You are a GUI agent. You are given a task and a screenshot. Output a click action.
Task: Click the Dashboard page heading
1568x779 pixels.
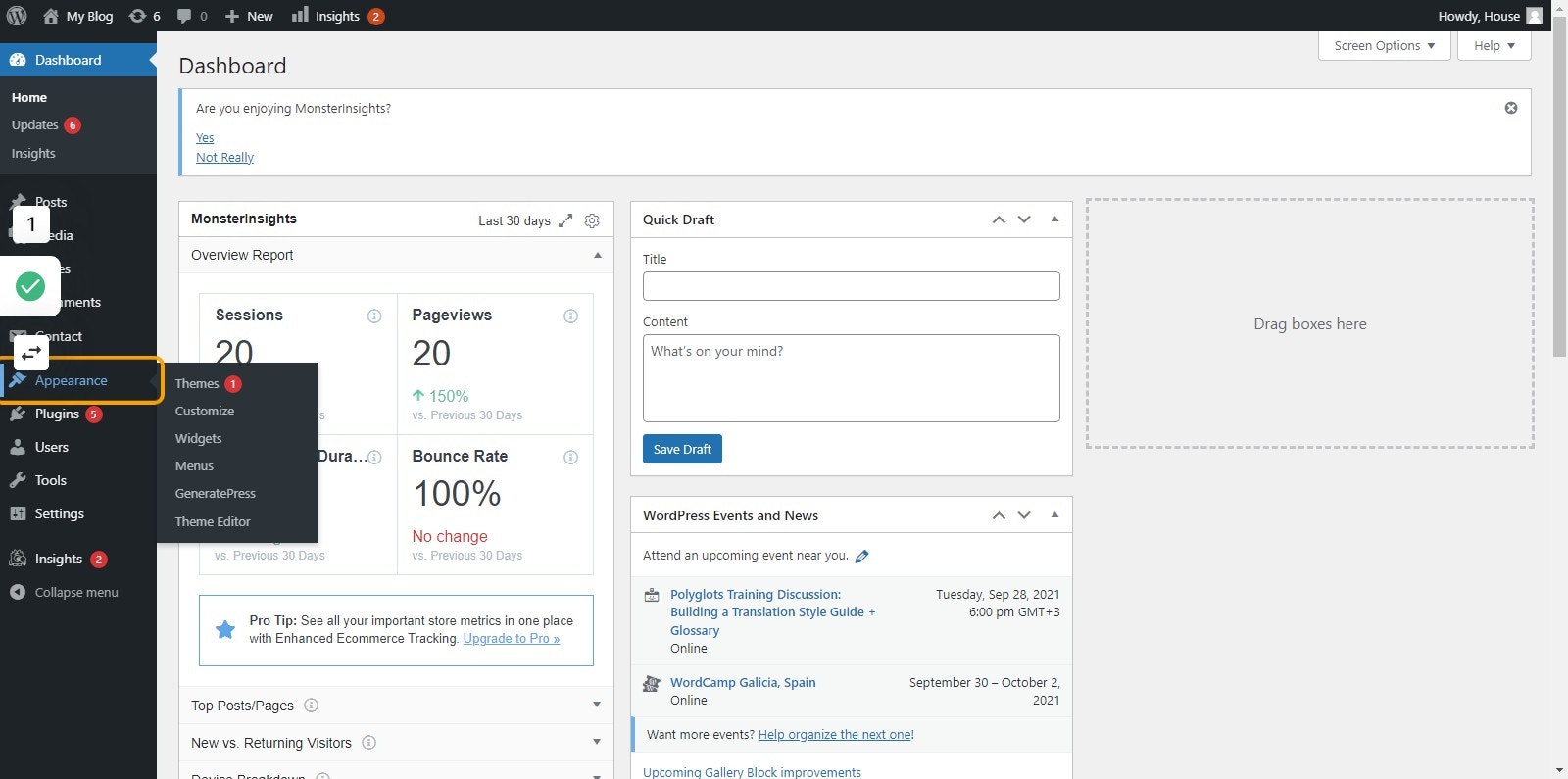[x=232, y=66]
